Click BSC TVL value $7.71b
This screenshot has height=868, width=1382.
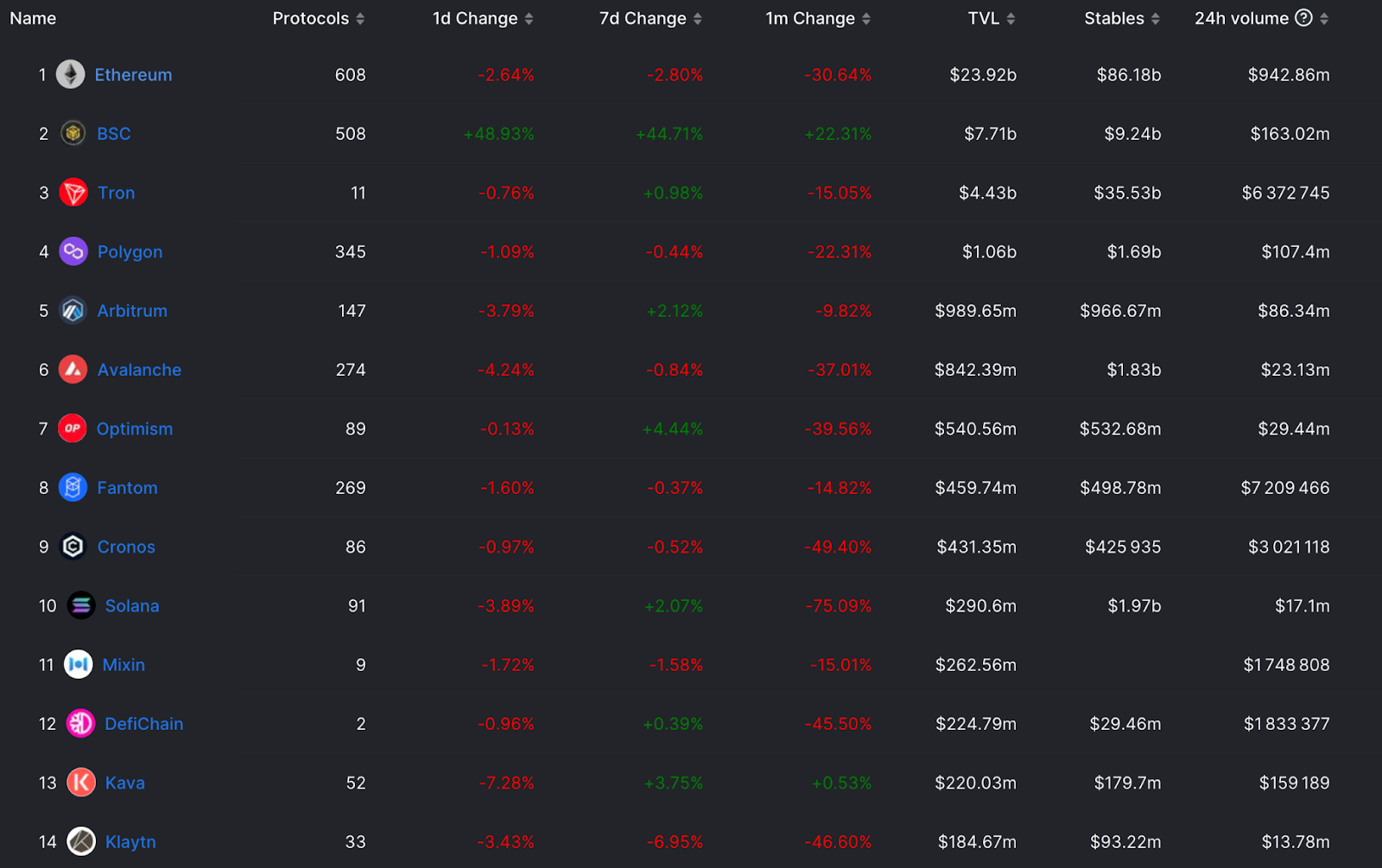(990, 134)
